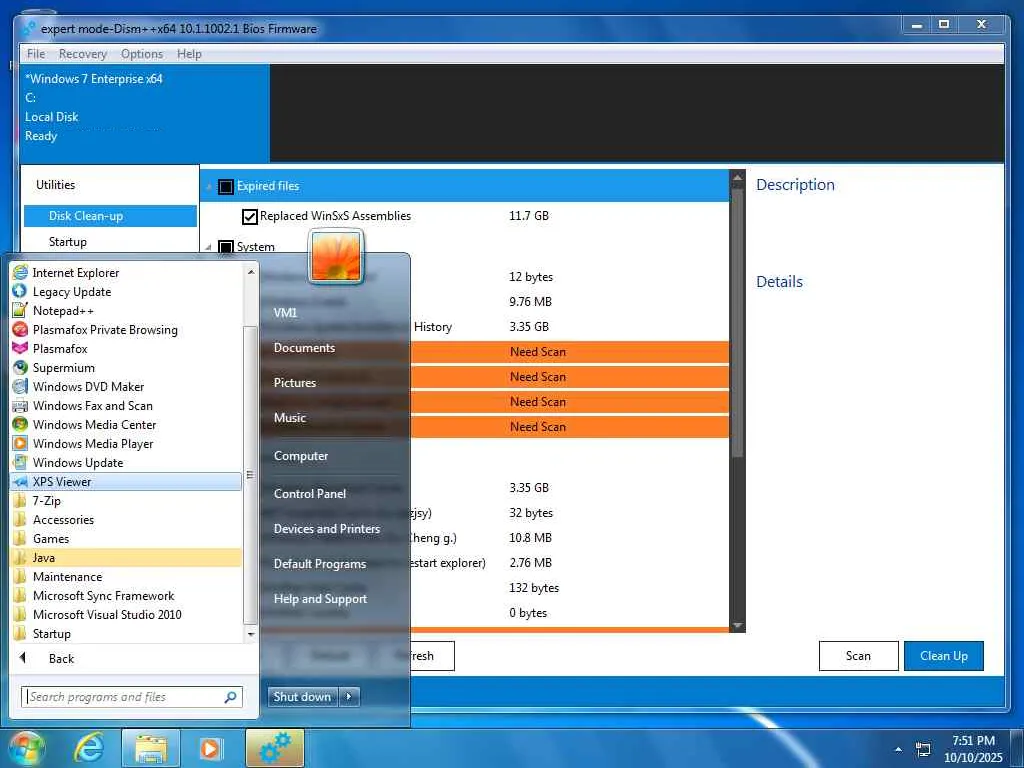1024x768 pixels.
Task: Click the user account flower picture
Action: pyautogui.click(x=336, y=257)
